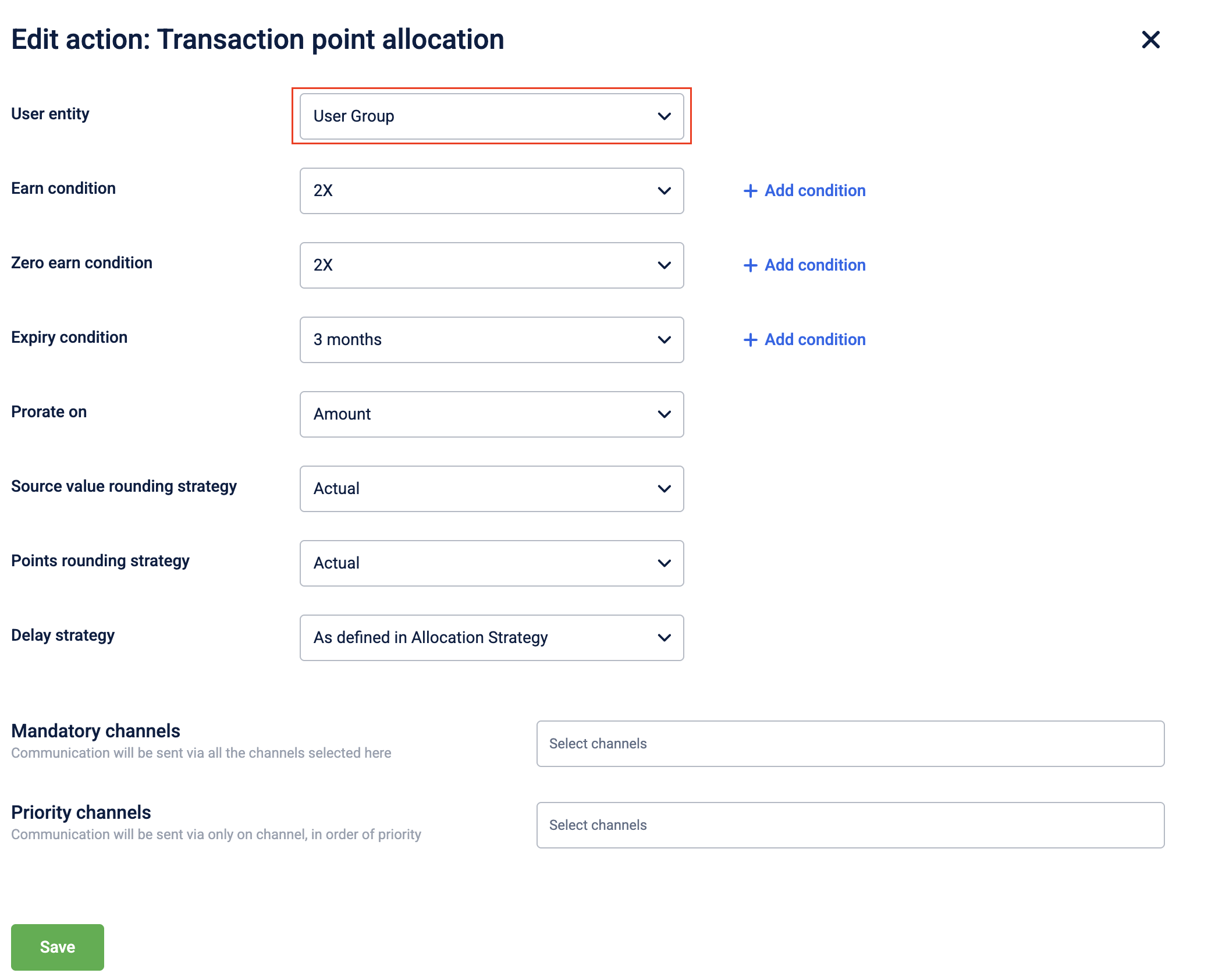Save the transaction point allocation action
Image resolution: width=1215 pixels, height=980 pixels.
click(x=58, y=947)
